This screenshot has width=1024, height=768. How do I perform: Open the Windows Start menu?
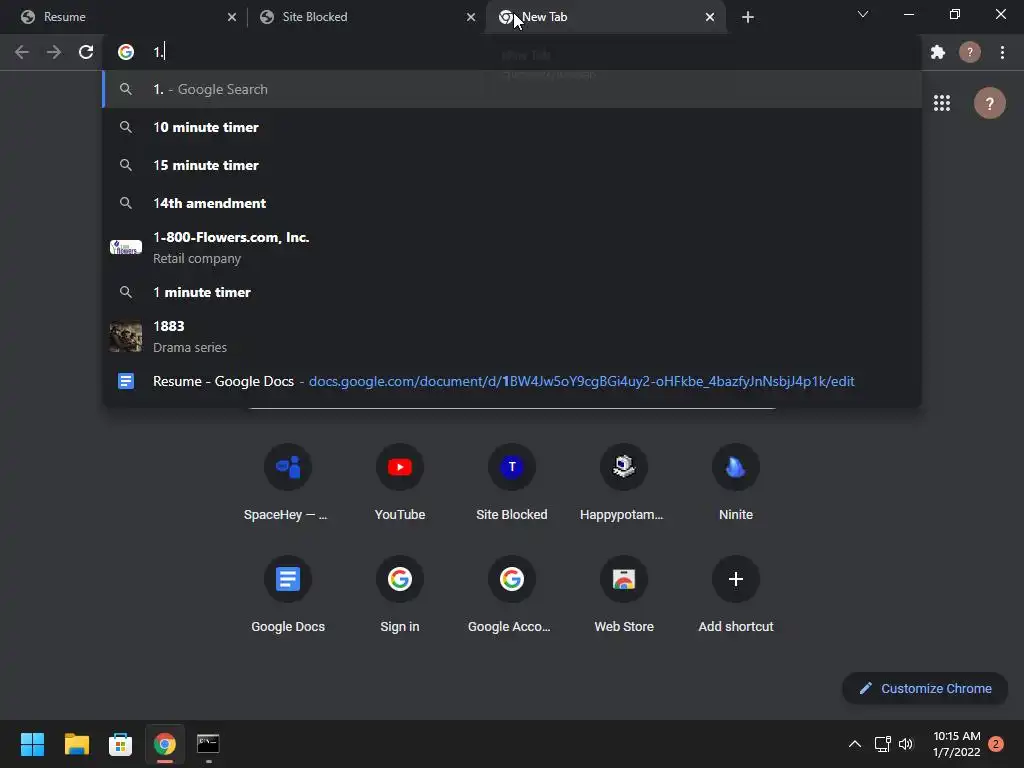point(32,744)
